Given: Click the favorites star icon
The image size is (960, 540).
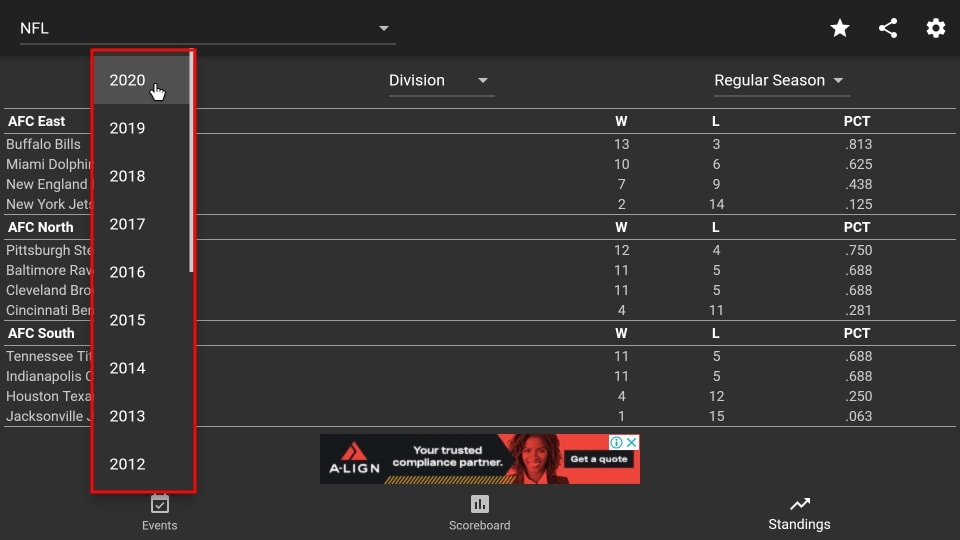Looking at the screenshot, I should [839, 28].
